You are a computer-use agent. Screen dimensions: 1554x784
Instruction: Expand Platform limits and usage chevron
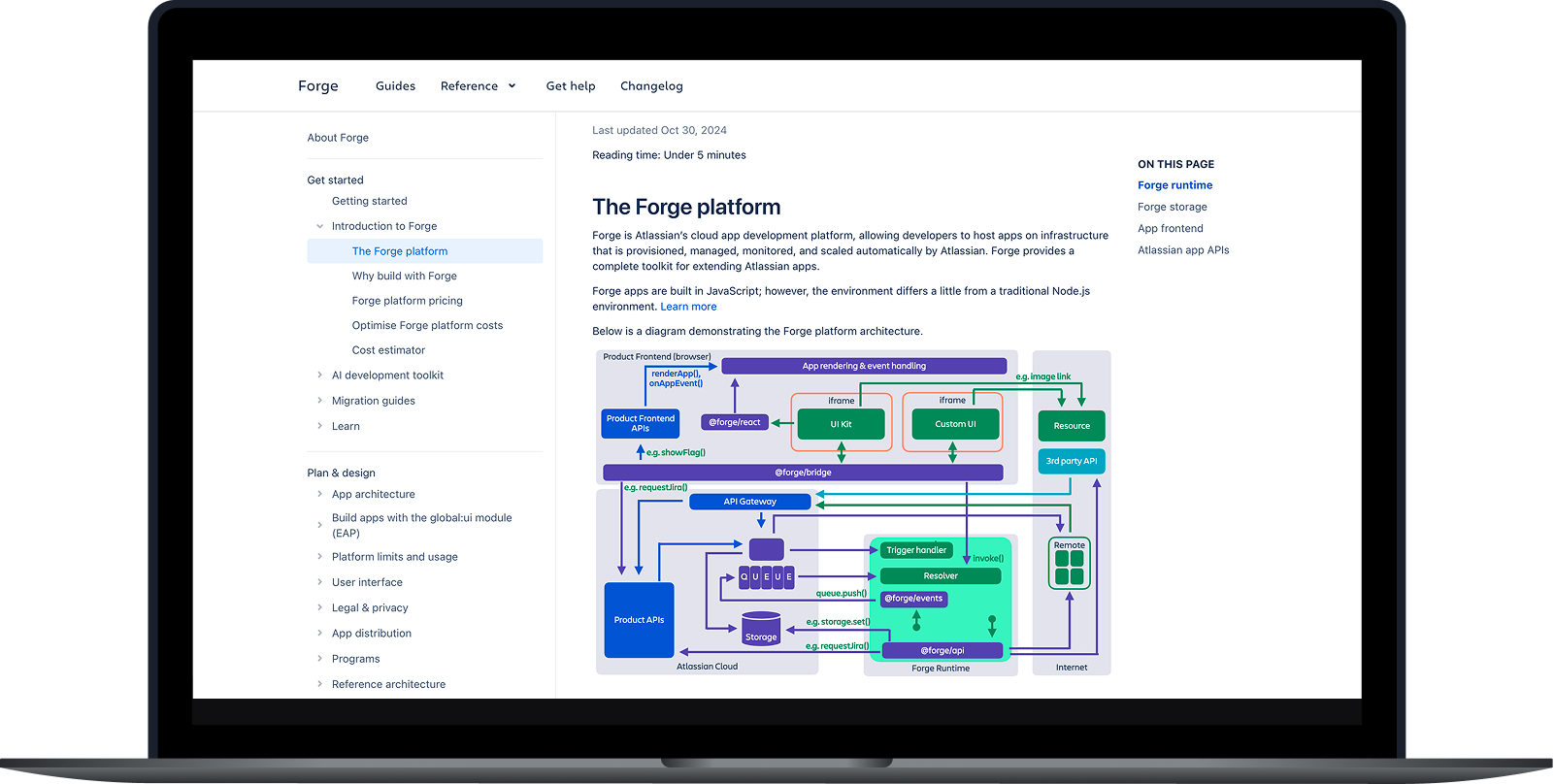(319, 557)
